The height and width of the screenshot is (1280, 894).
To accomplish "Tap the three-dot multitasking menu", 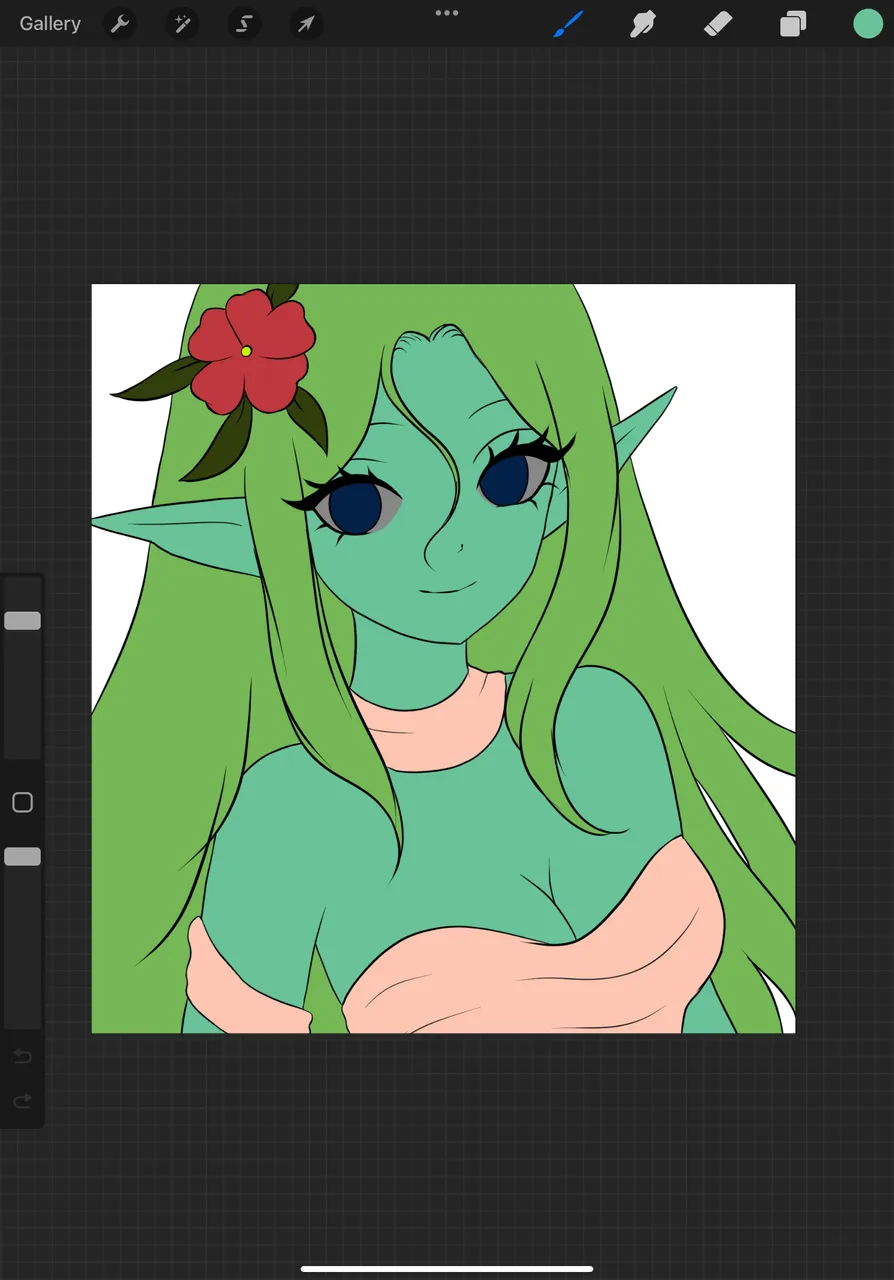I will tap(447, 13).
